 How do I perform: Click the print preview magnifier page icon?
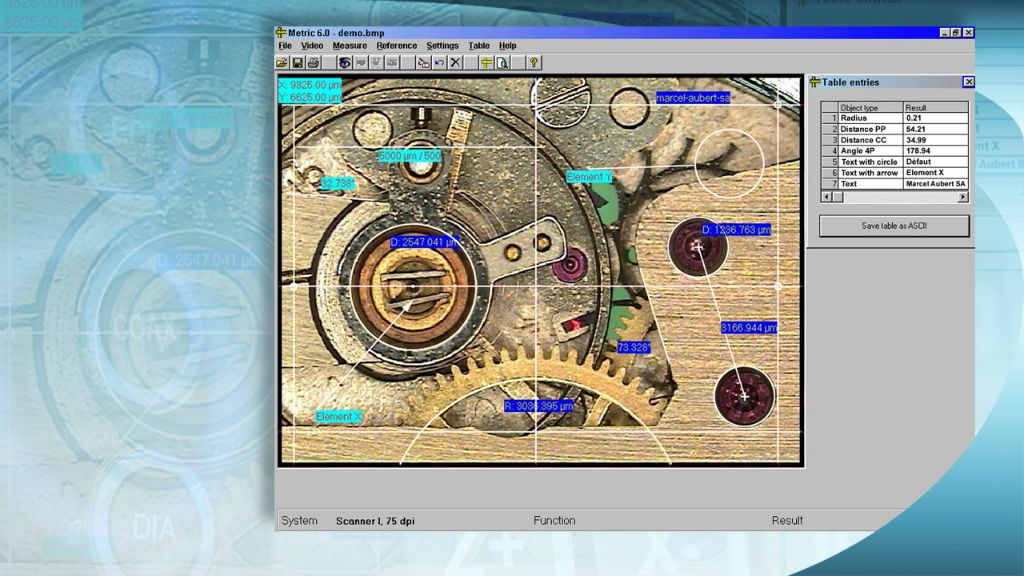[x=502, y=62]
